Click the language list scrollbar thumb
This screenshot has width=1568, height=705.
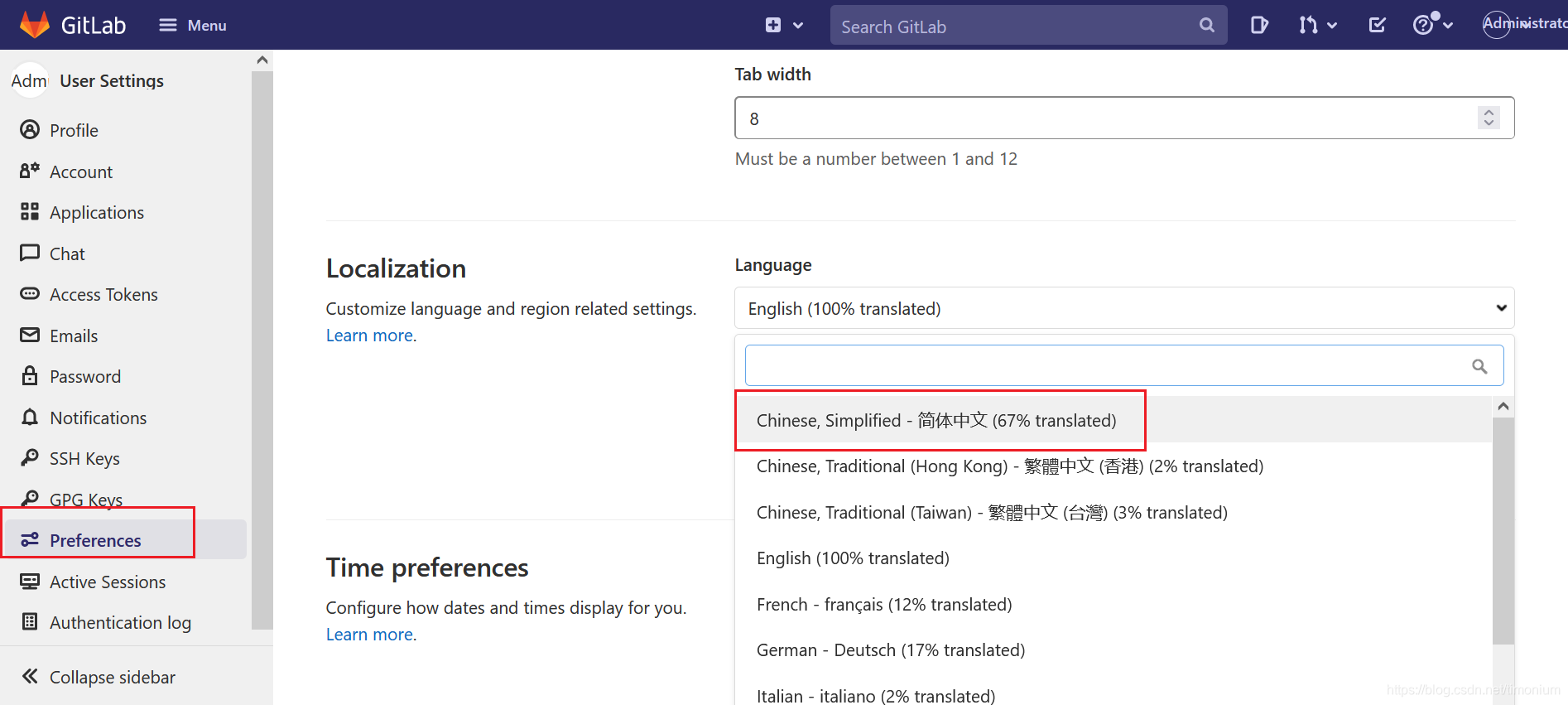(x=1503, y=530)
